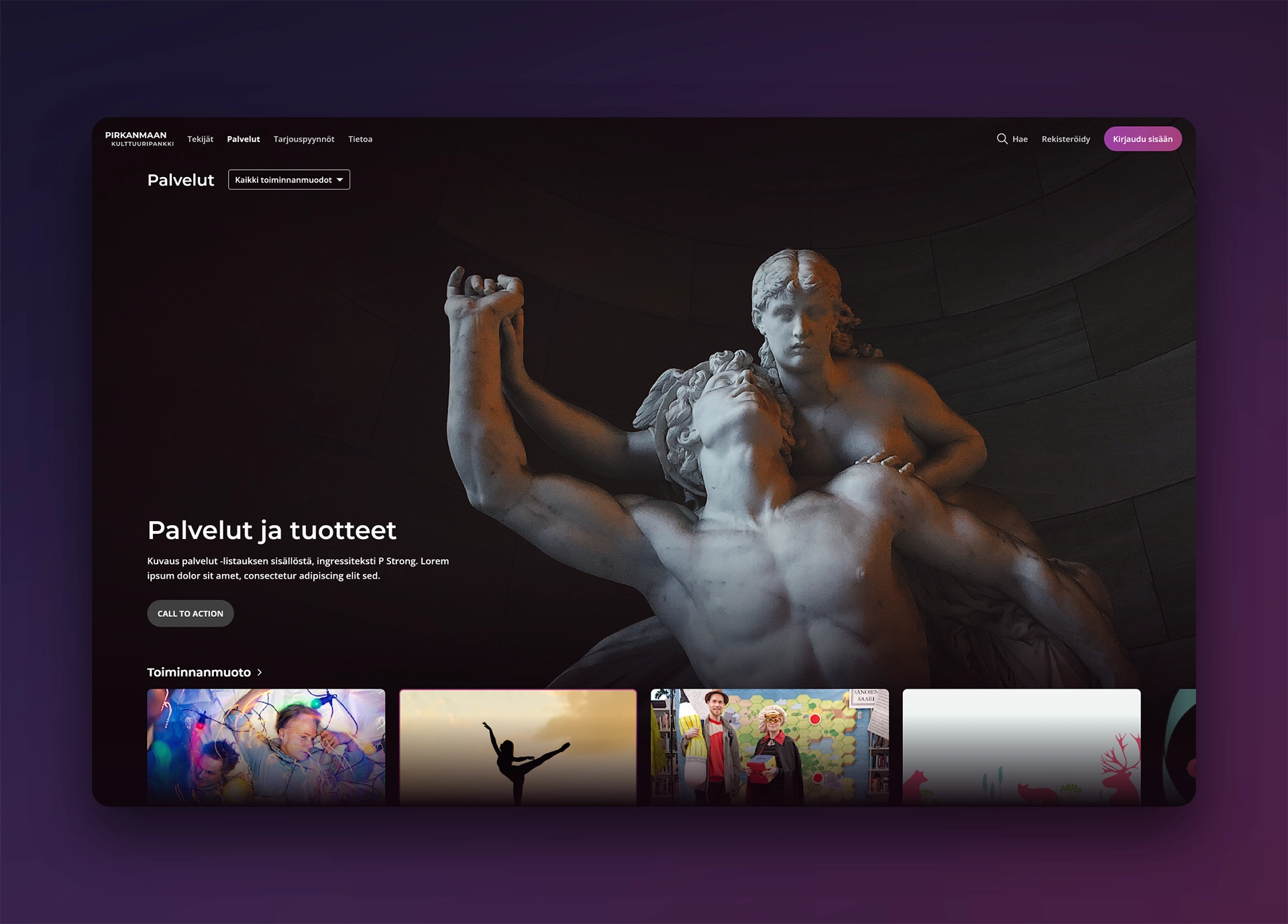
Task: Open the Tietoa navigation dropdown
Action: 361,139
